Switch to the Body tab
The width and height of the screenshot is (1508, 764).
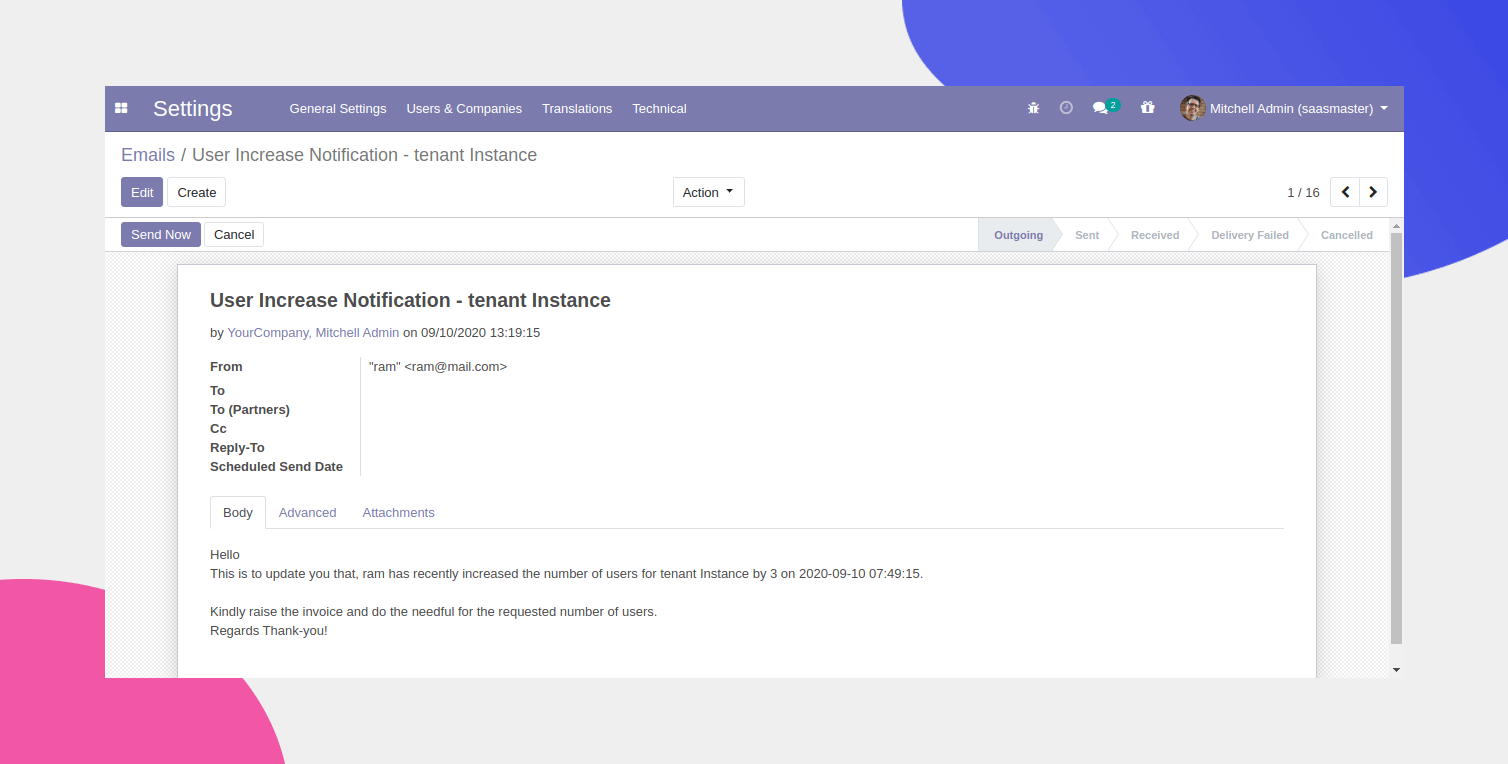(x=238, y=512)
